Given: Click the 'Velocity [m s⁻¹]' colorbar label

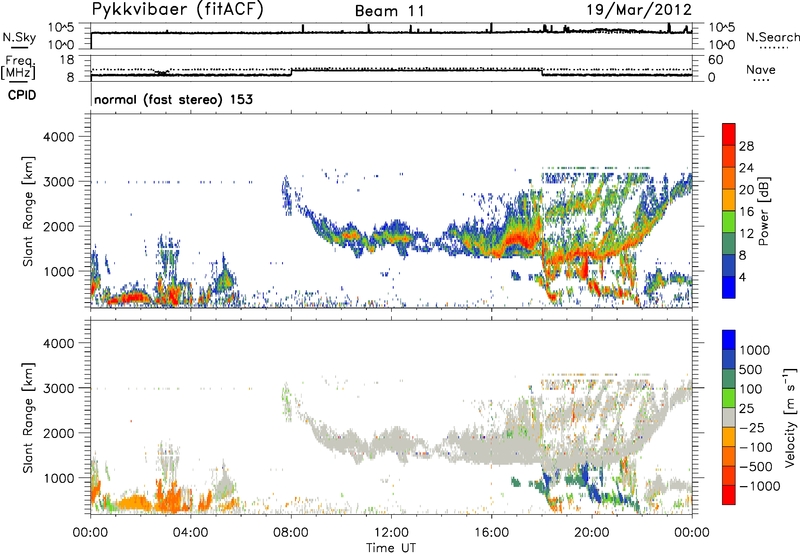Looking at the screenshot, I should coord(790,417).
